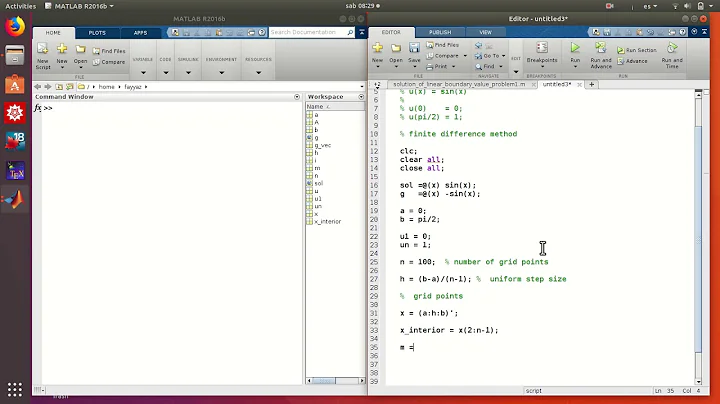Click New Script in MATLAB Home tab
Screen dimensions: 720x404
point(43,56)
